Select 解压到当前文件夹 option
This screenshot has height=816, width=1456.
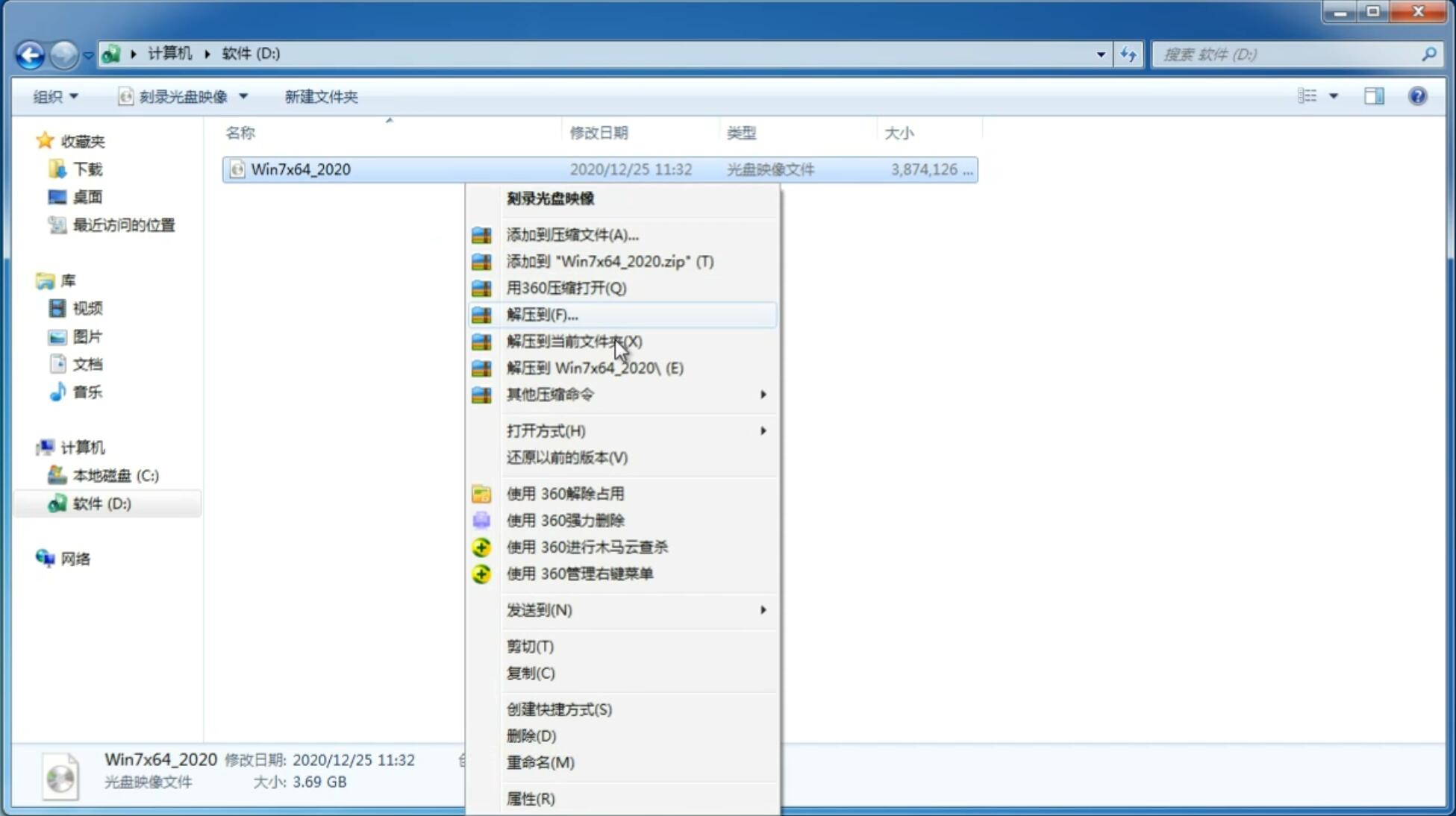[575, 341]
